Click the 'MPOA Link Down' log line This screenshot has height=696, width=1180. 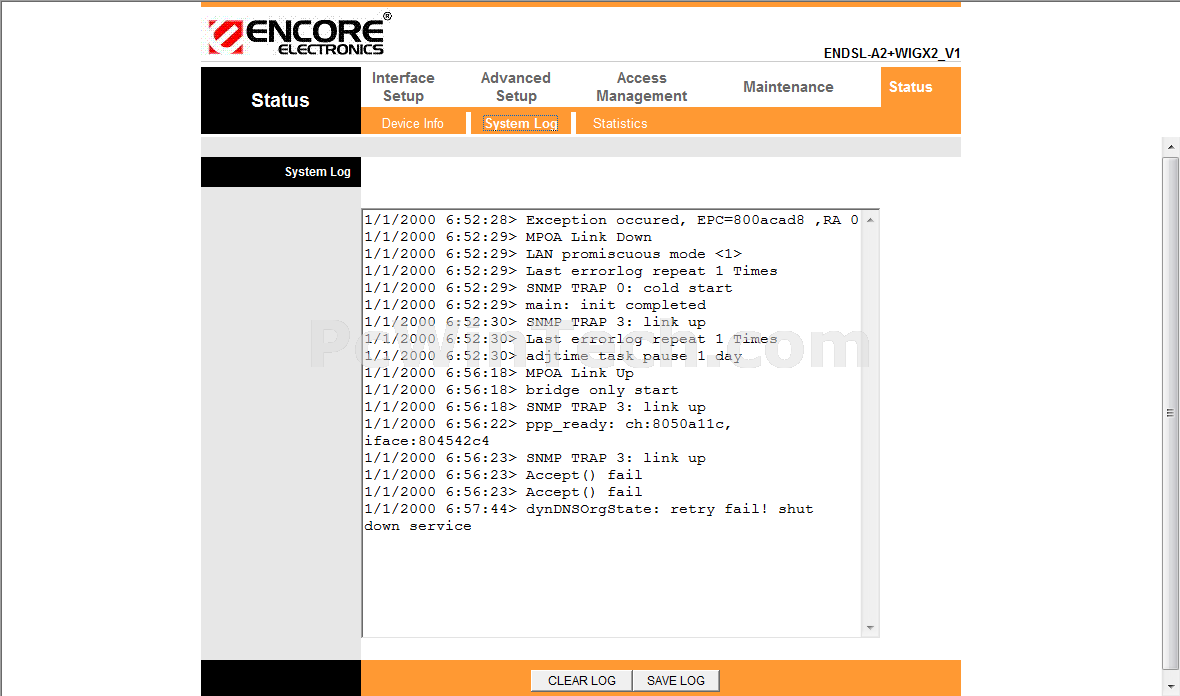[x=508, y=237]
